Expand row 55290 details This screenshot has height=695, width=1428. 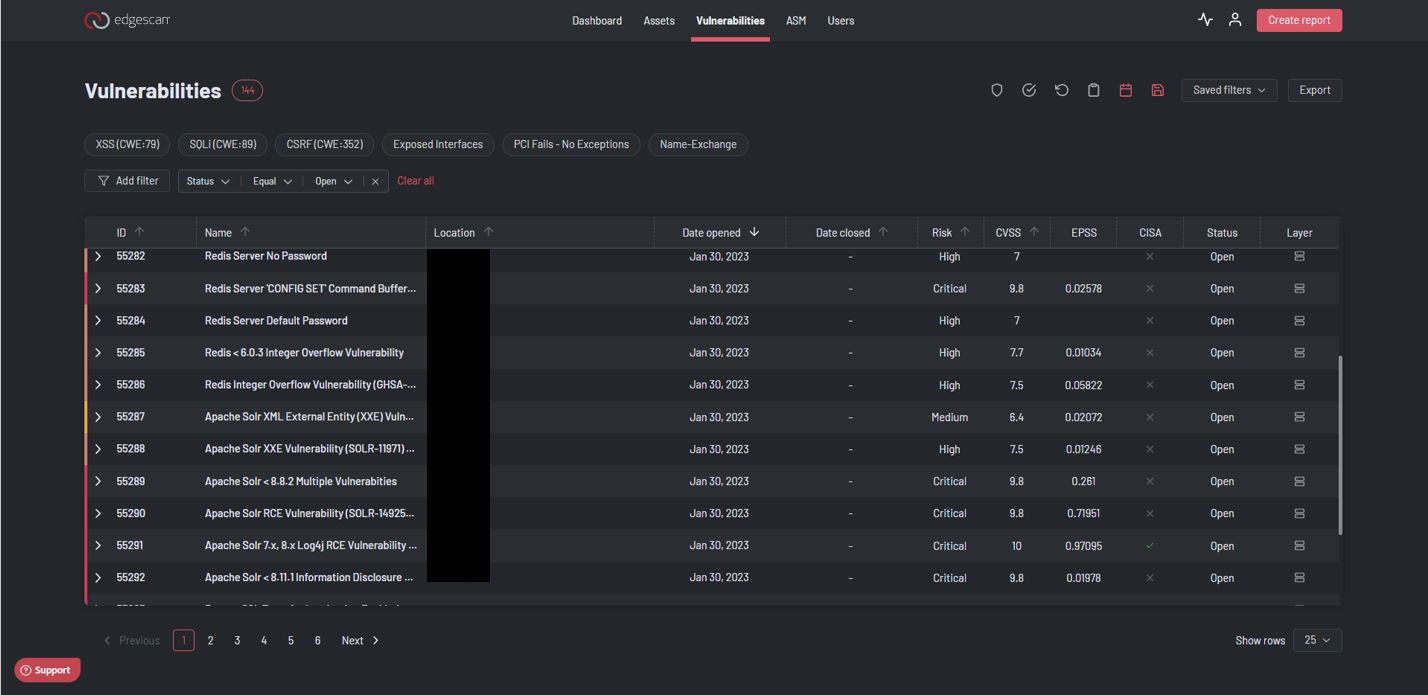click(x=98, y=513)
